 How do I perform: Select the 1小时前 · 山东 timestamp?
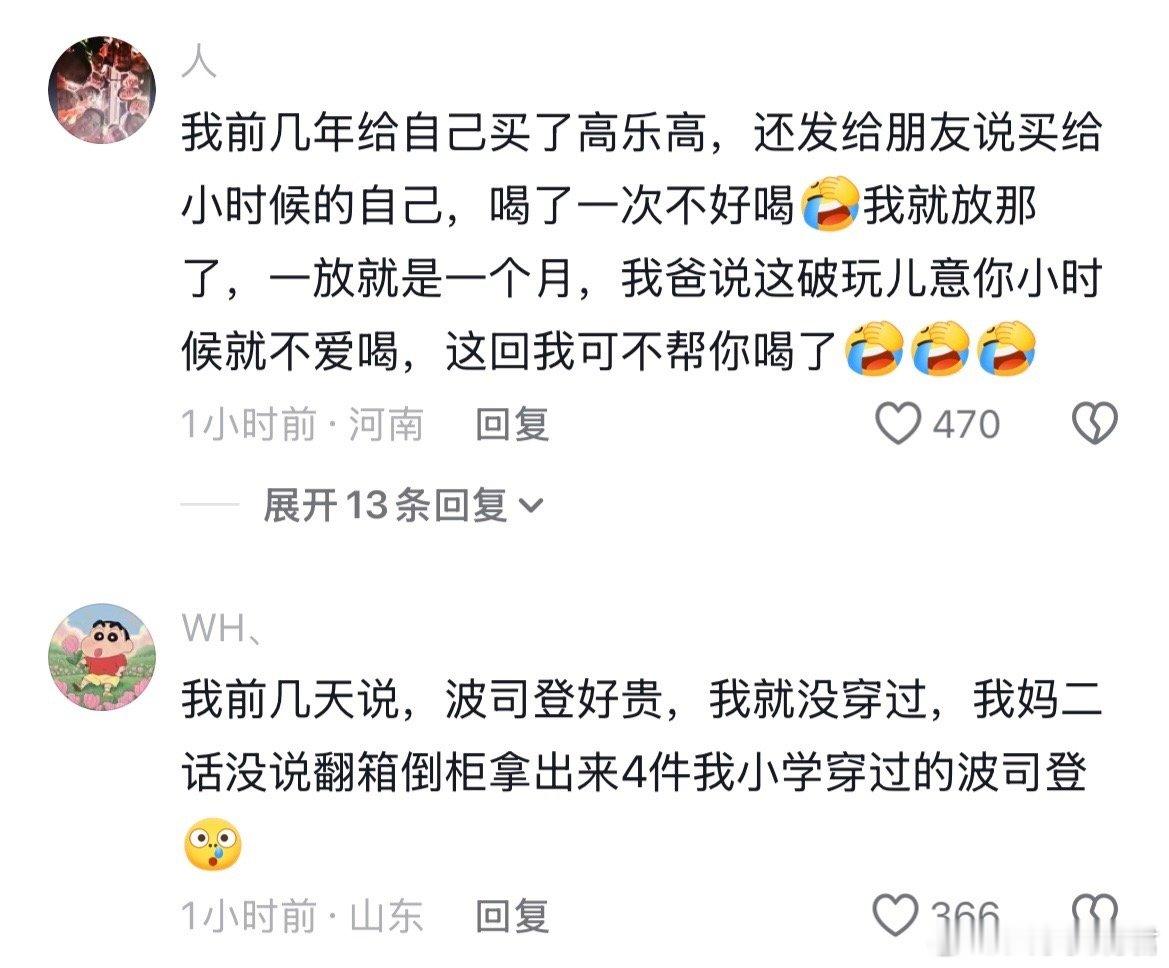(303, 916)
